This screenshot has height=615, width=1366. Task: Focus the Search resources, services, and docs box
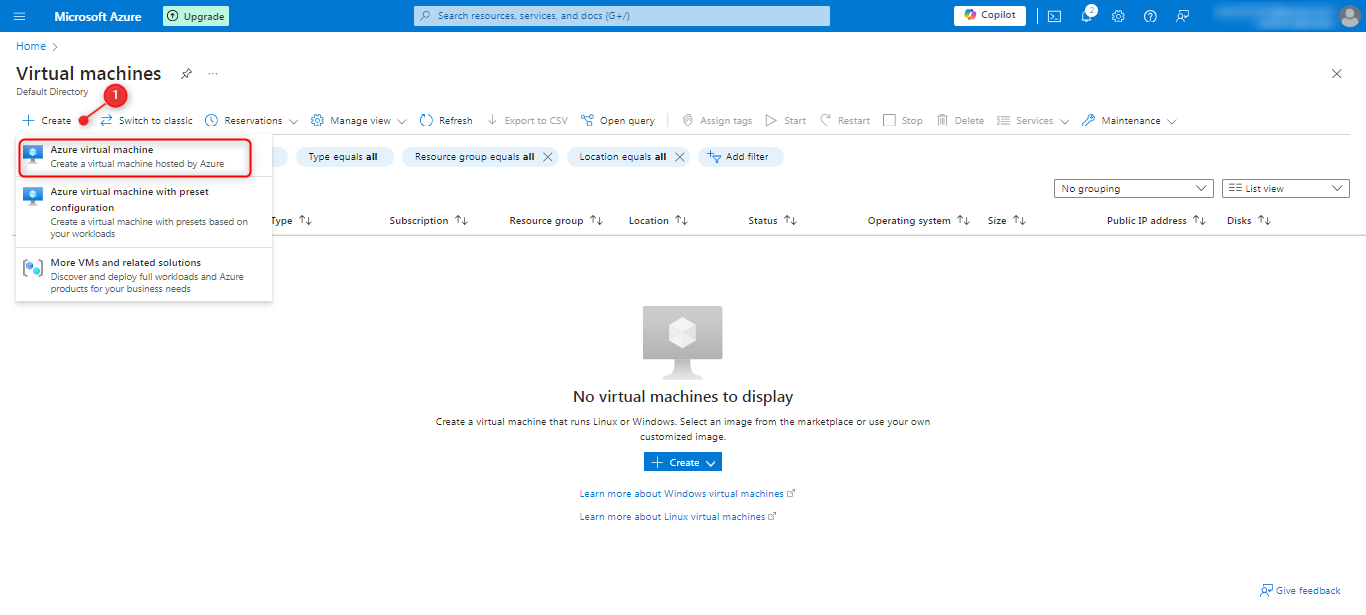pyautogui.click(x=622, y=16)
